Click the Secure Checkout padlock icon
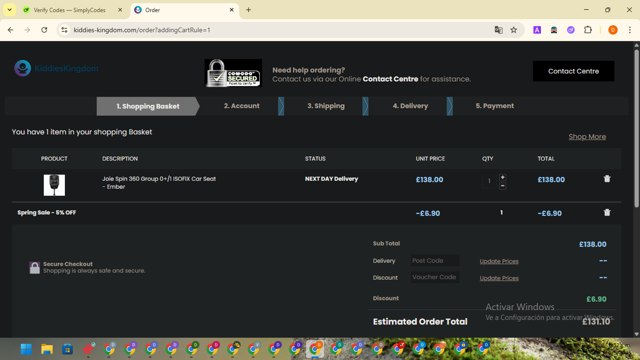 [35, 267]
